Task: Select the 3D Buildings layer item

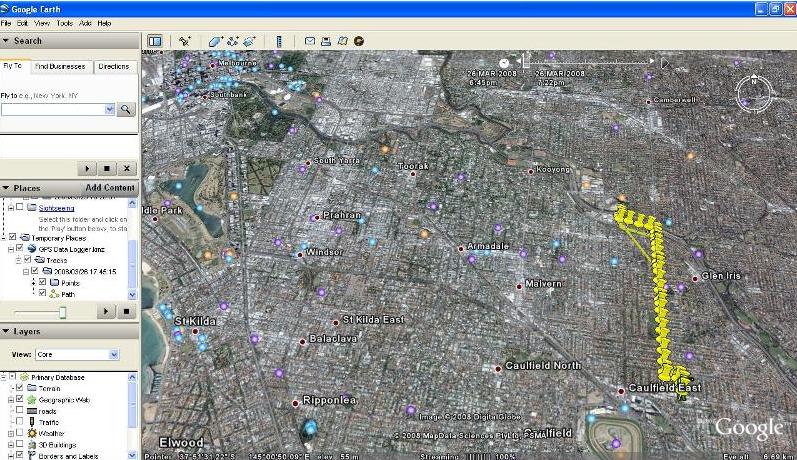Action: (x=57, y=445)
